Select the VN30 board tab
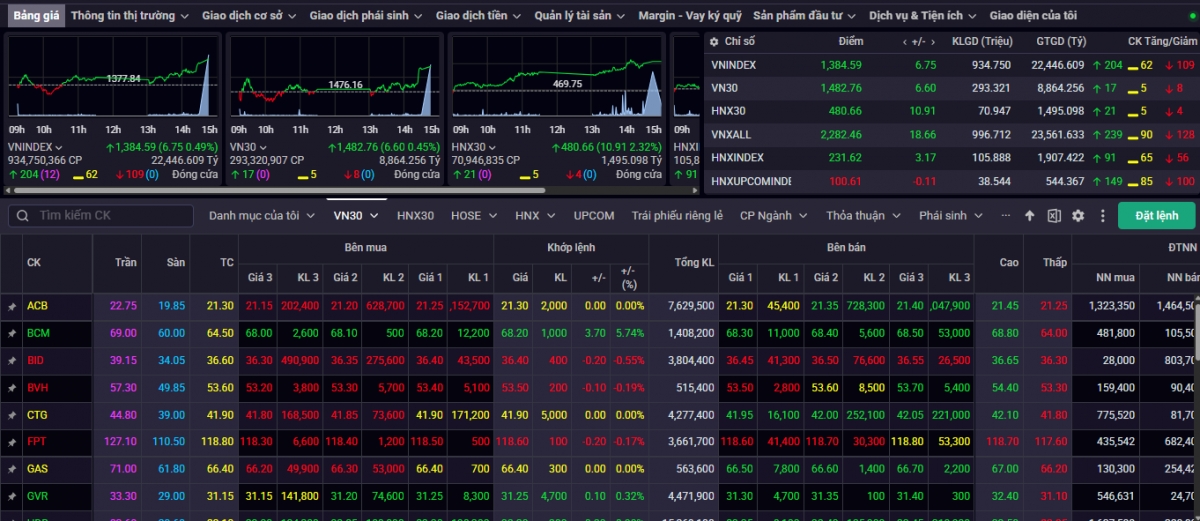 coord(357,215)
